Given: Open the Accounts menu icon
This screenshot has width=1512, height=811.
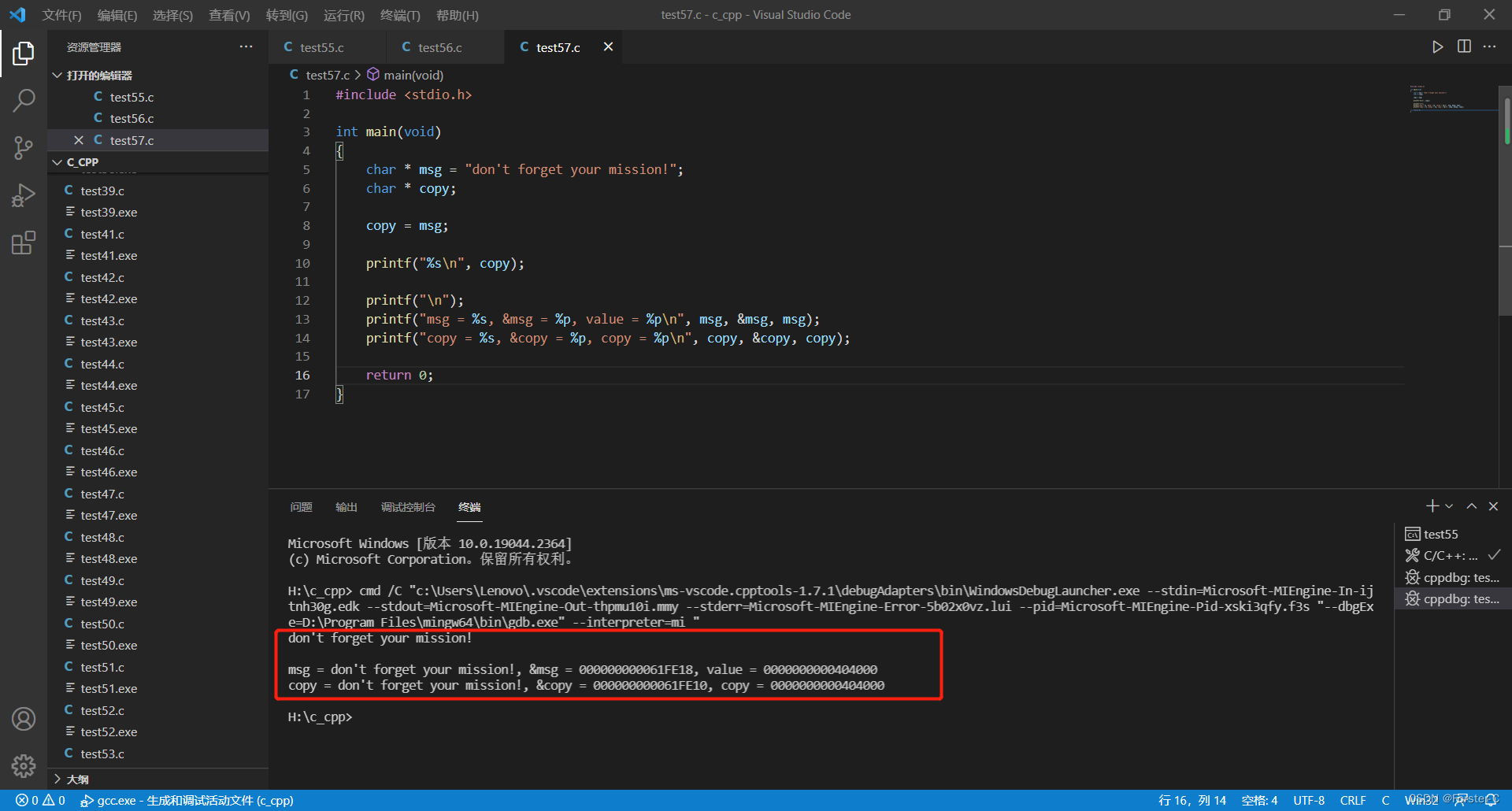Looking at the screenshot, I should [24, 719].
